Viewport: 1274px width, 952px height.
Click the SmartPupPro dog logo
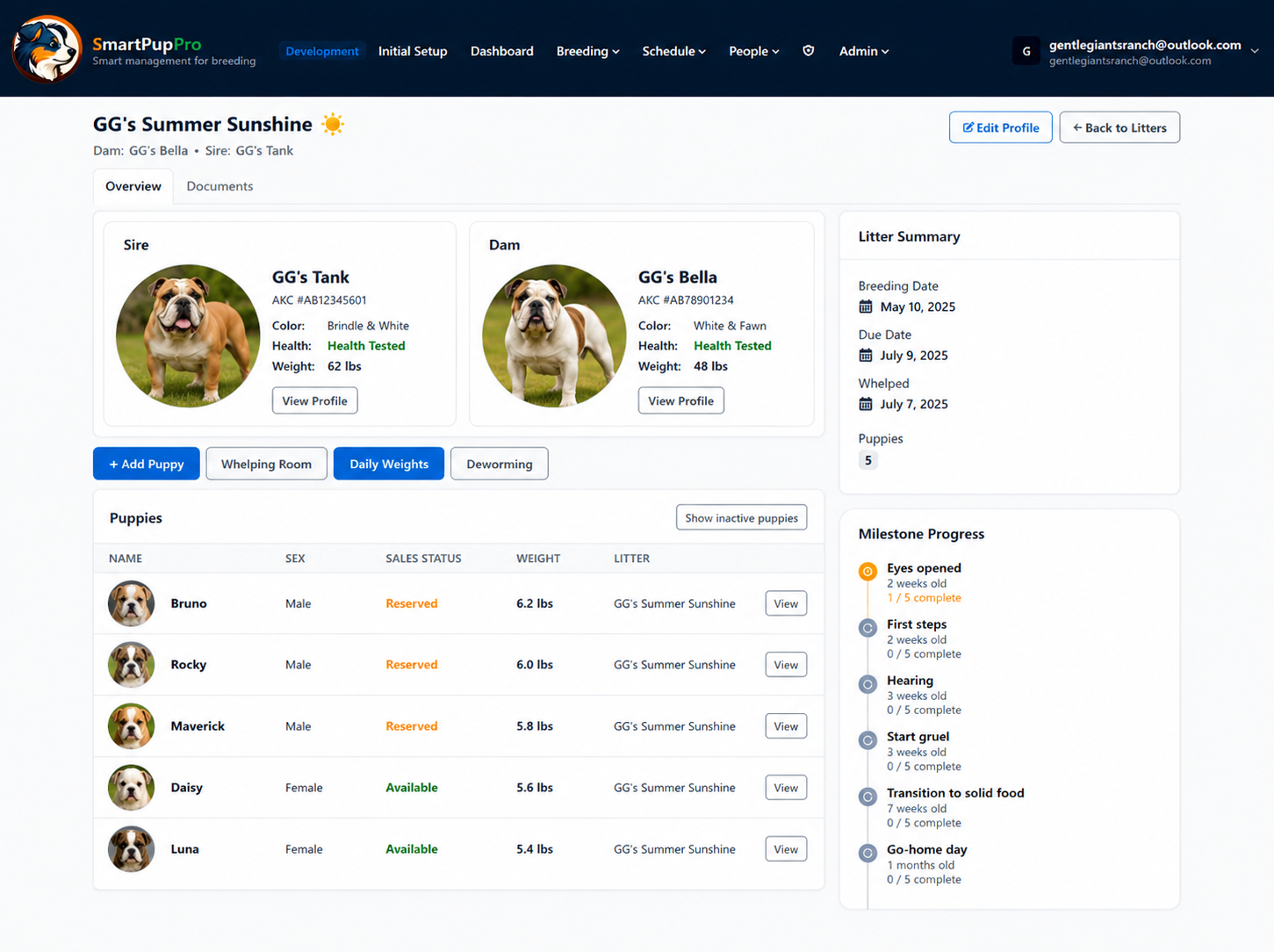(x=47, y=49)
